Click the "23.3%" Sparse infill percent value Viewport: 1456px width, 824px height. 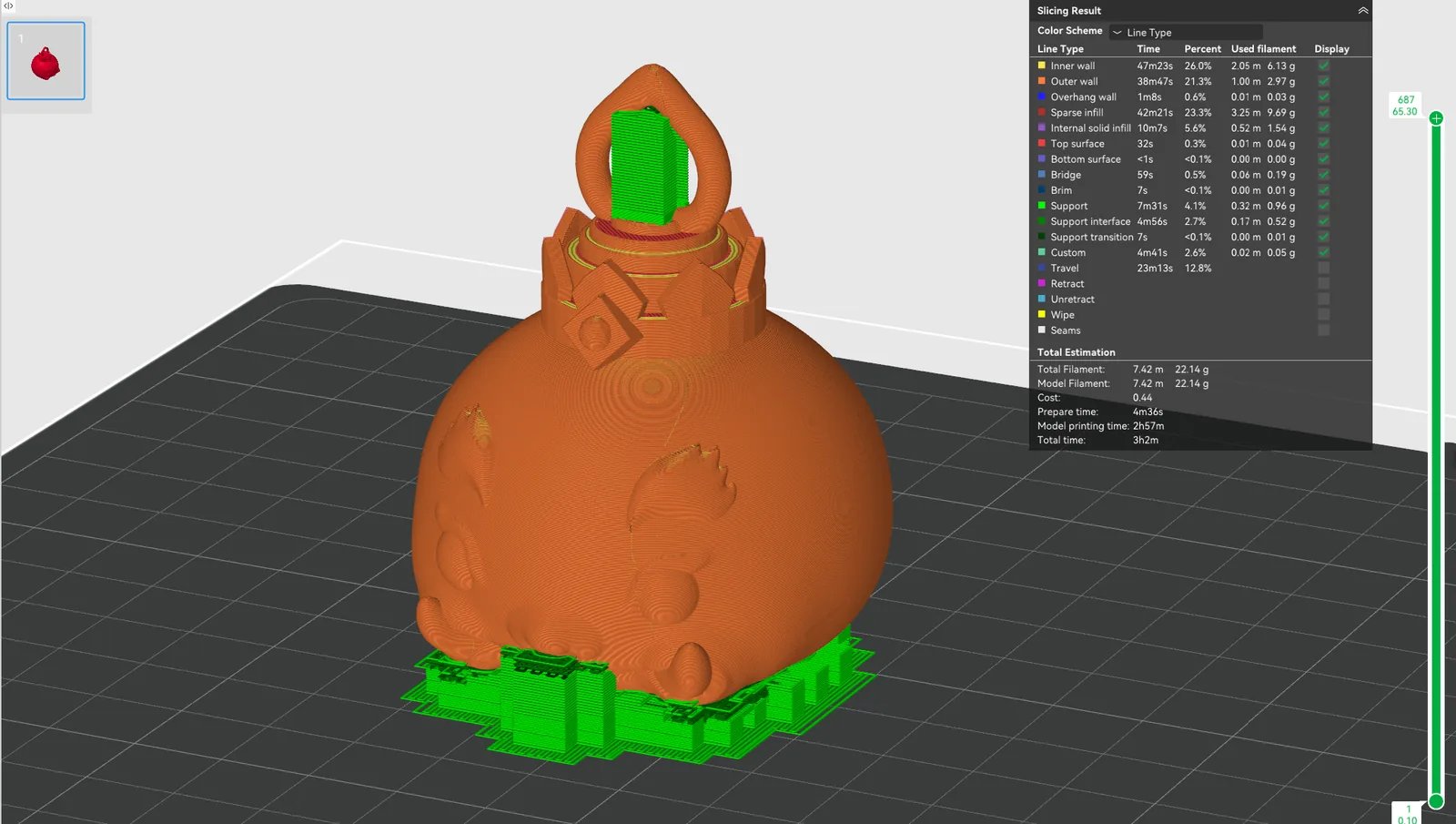coord(1198,112)
